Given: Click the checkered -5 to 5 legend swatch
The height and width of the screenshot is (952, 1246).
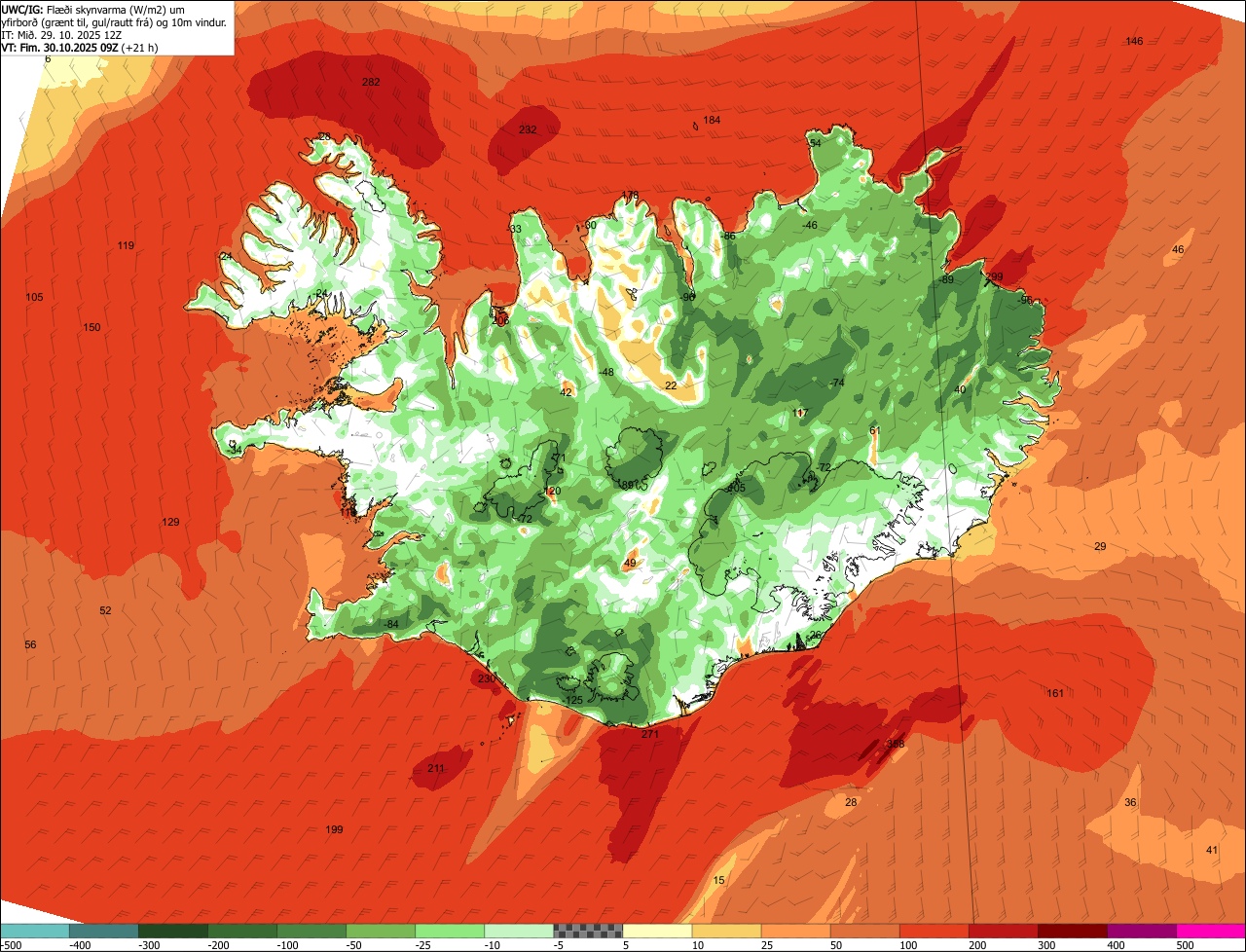Looking at the screenshot, I should click(588, 931).
